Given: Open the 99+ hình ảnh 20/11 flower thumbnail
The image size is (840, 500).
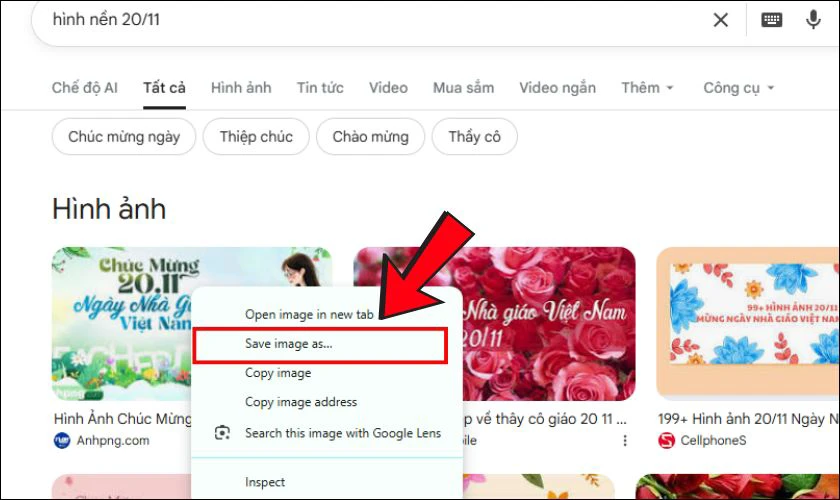Looking at the screenshot, I should click(x=748, y=322).
